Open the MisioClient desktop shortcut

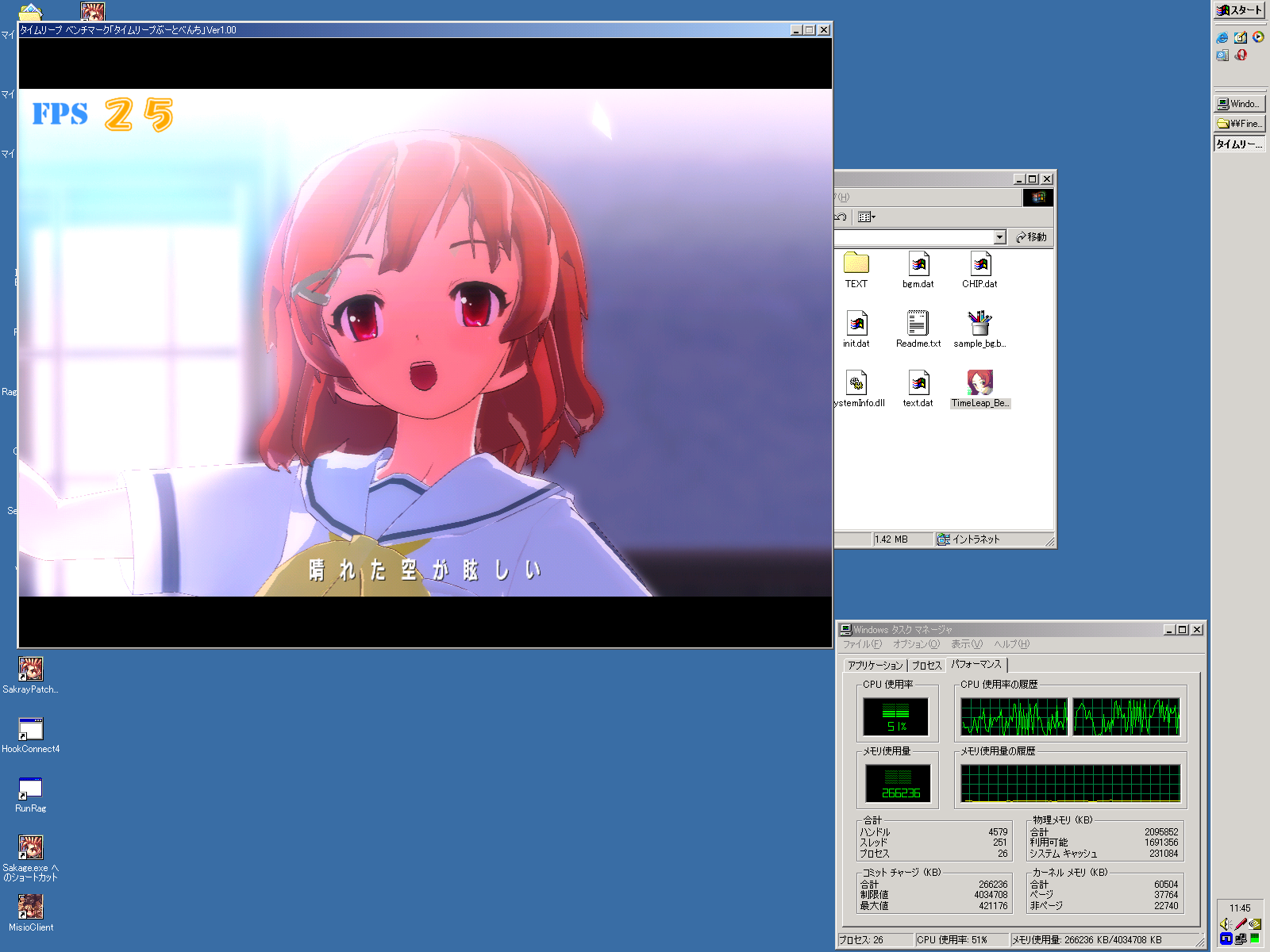(x=30, y=908)
